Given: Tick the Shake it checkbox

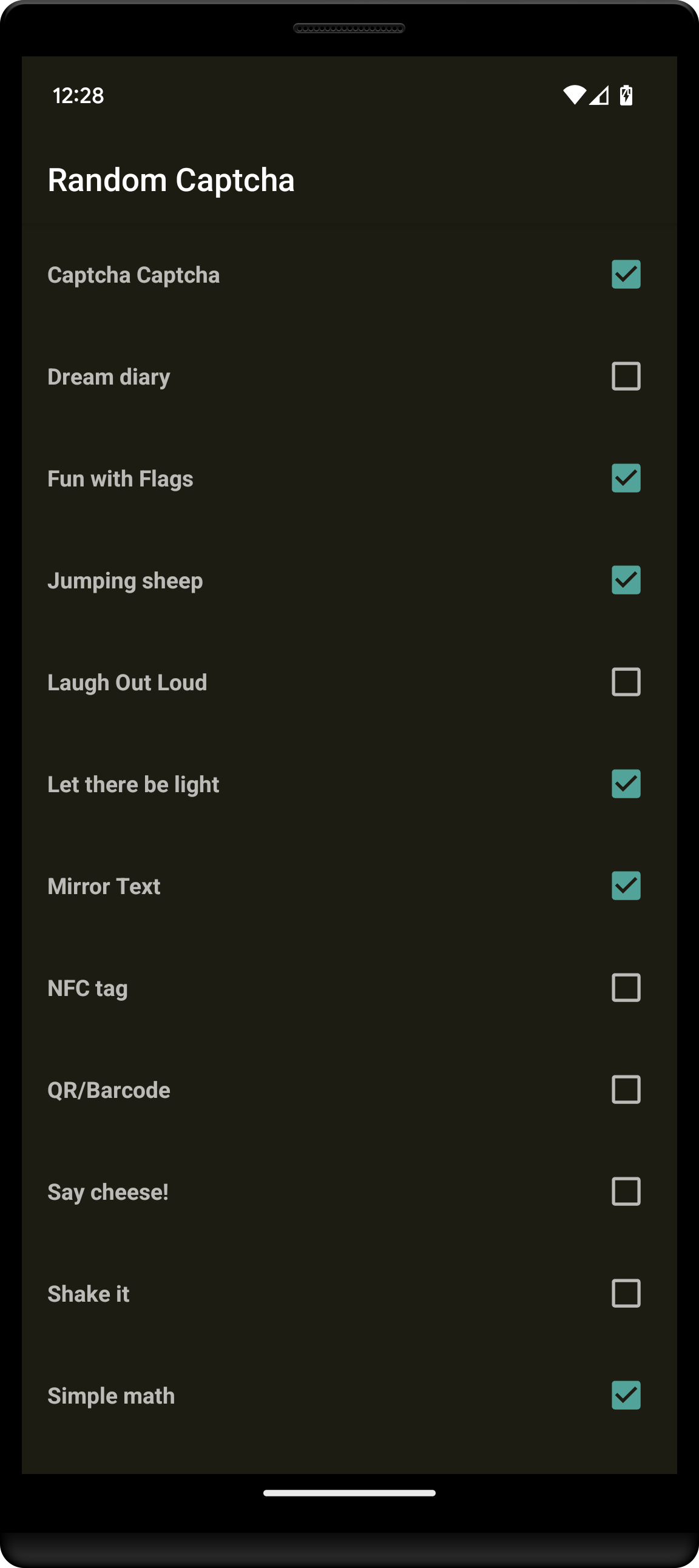Looking at the screenshot, I should 626,1293.
